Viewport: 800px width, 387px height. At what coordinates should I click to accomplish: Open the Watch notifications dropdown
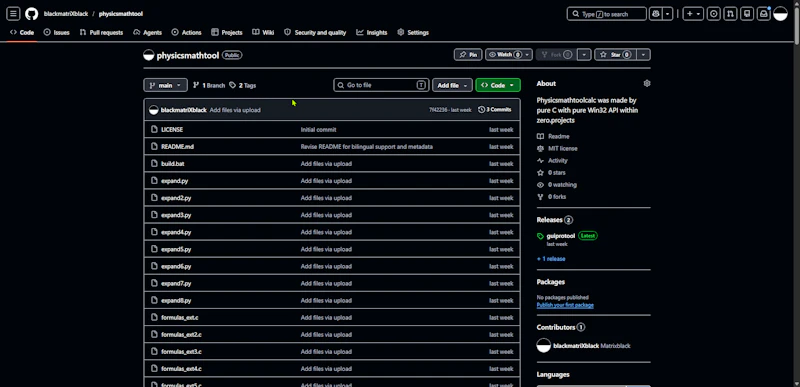tap(509, 55)
